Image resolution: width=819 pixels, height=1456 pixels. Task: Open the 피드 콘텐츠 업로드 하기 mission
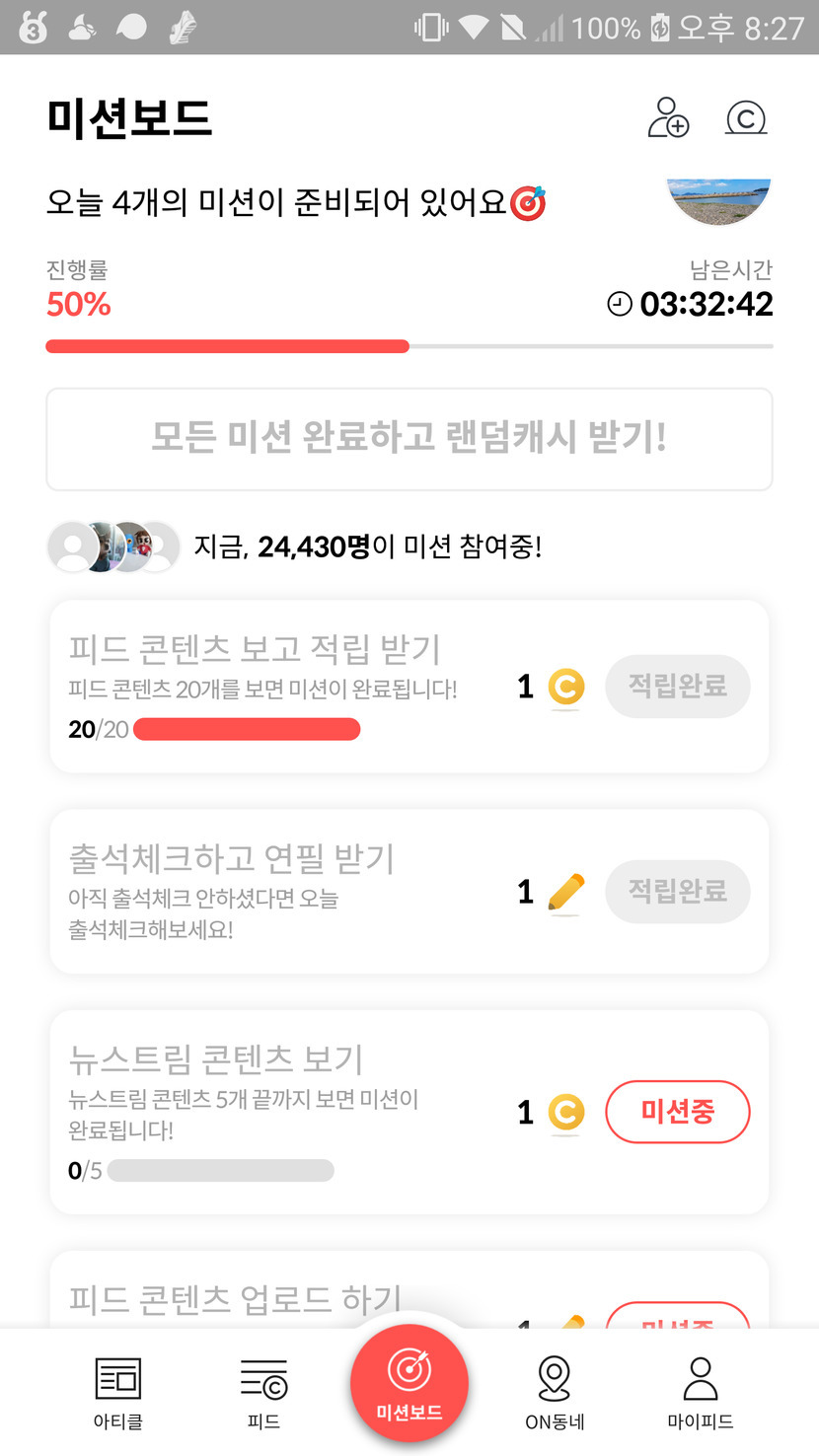tap(235, 1299)
